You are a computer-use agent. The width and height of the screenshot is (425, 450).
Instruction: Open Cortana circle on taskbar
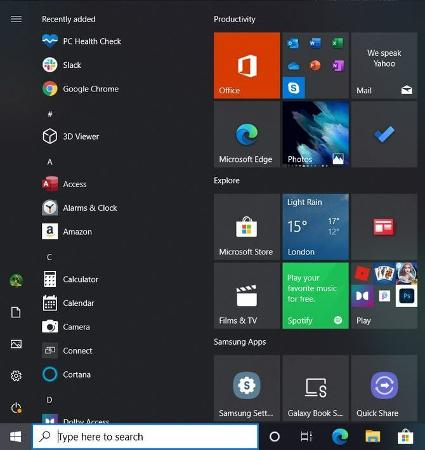[x=274, y=437]
